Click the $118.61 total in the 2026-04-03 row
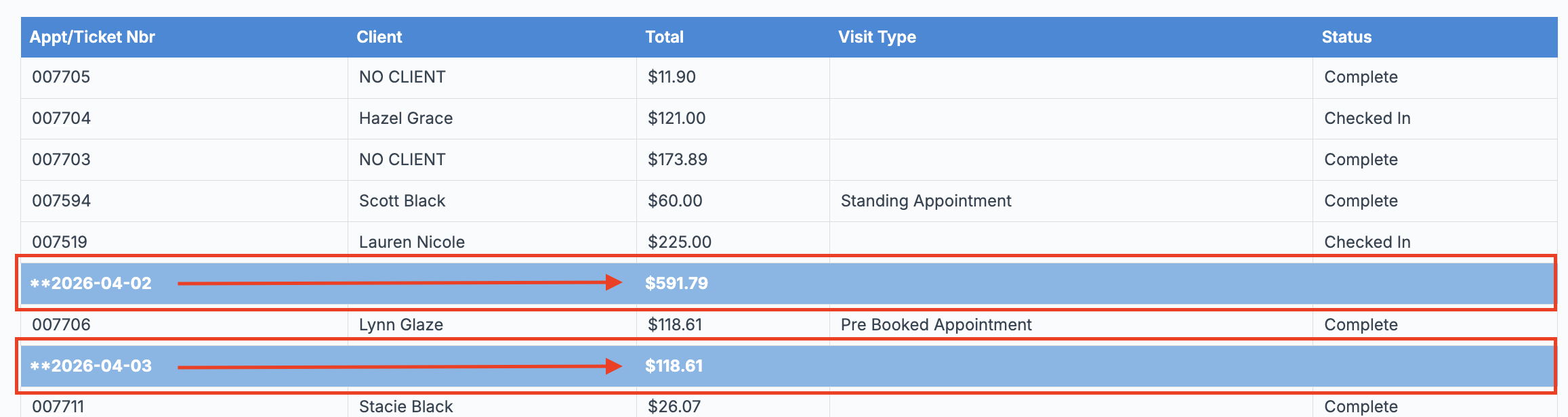 (674, 366)
